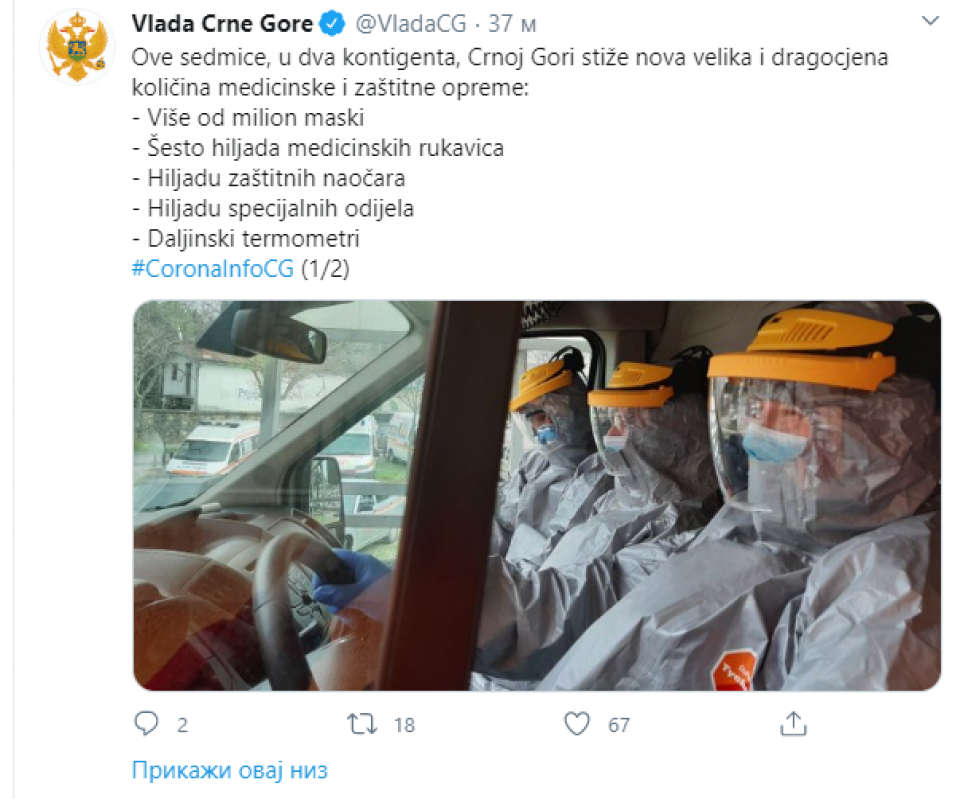Image resolution: width=960 pixels, height=799 pixels.
Task: Reply using the speech bubble icon
Action: click(x=146, y=724)
